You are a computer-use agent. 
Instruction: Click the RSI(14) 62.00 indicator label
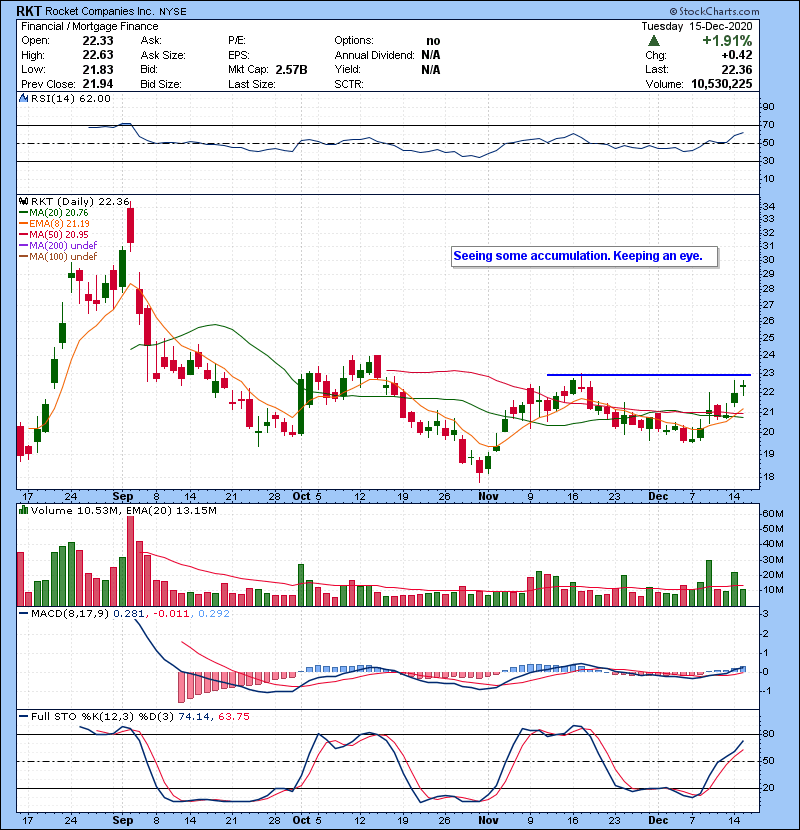[x=71, y=98]
